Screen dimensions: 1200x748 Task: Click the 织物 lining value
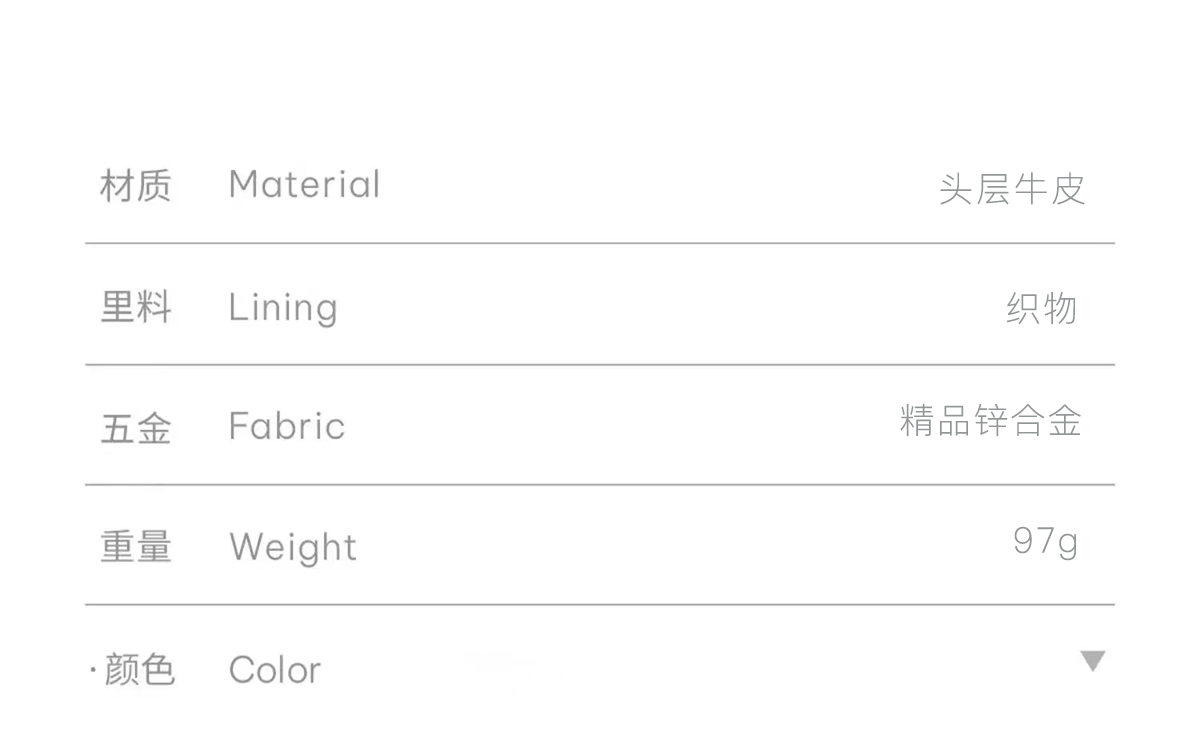click(x=1041, y=309)
